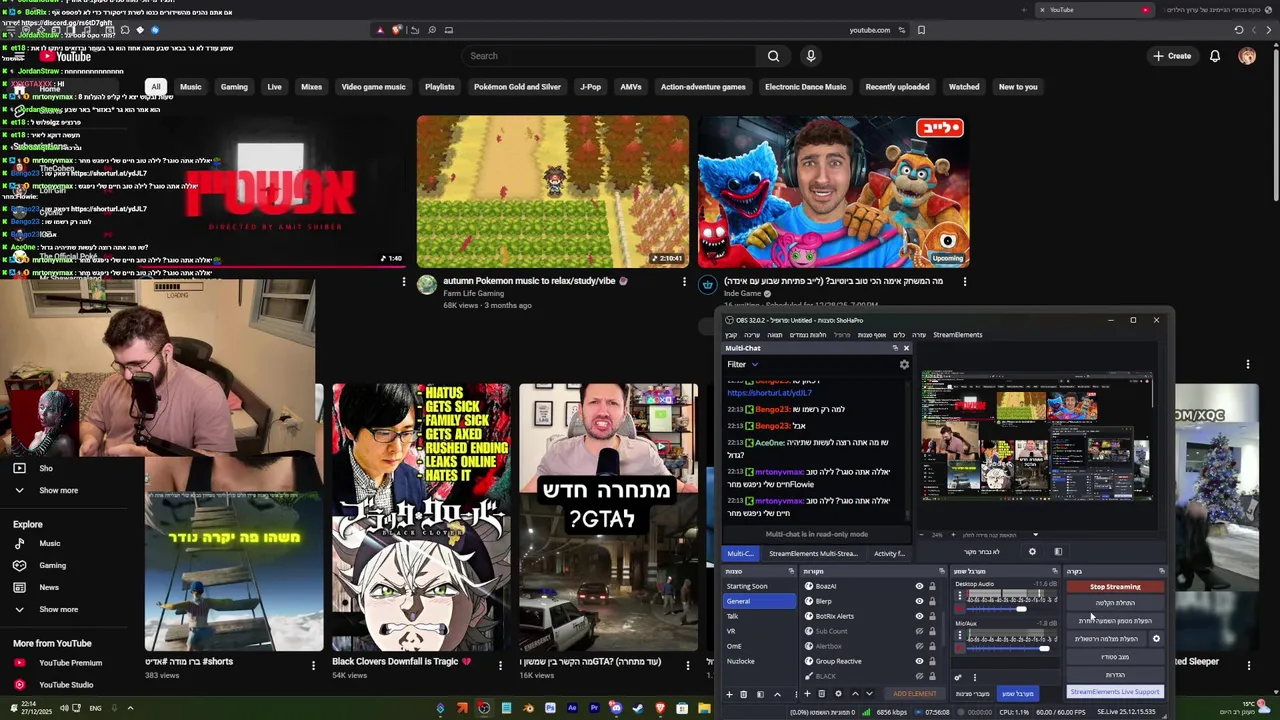Select the Recently uploaded chip
The image size is (1280, 720).
tap(897, 87)
